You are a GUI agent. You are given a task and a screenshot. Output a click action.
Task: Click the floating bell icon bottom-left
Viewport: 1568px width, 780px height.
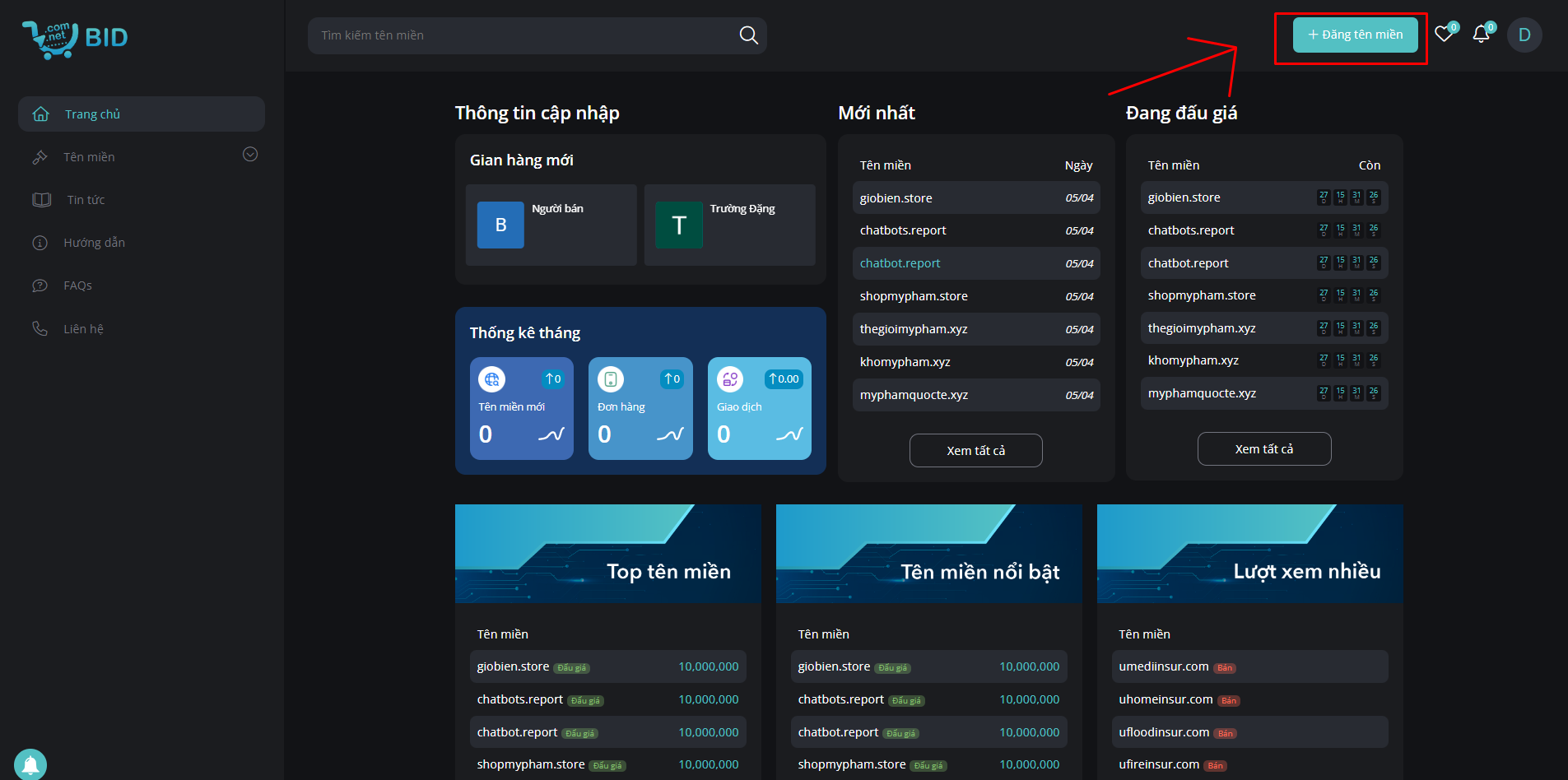[x=30, y=764]
